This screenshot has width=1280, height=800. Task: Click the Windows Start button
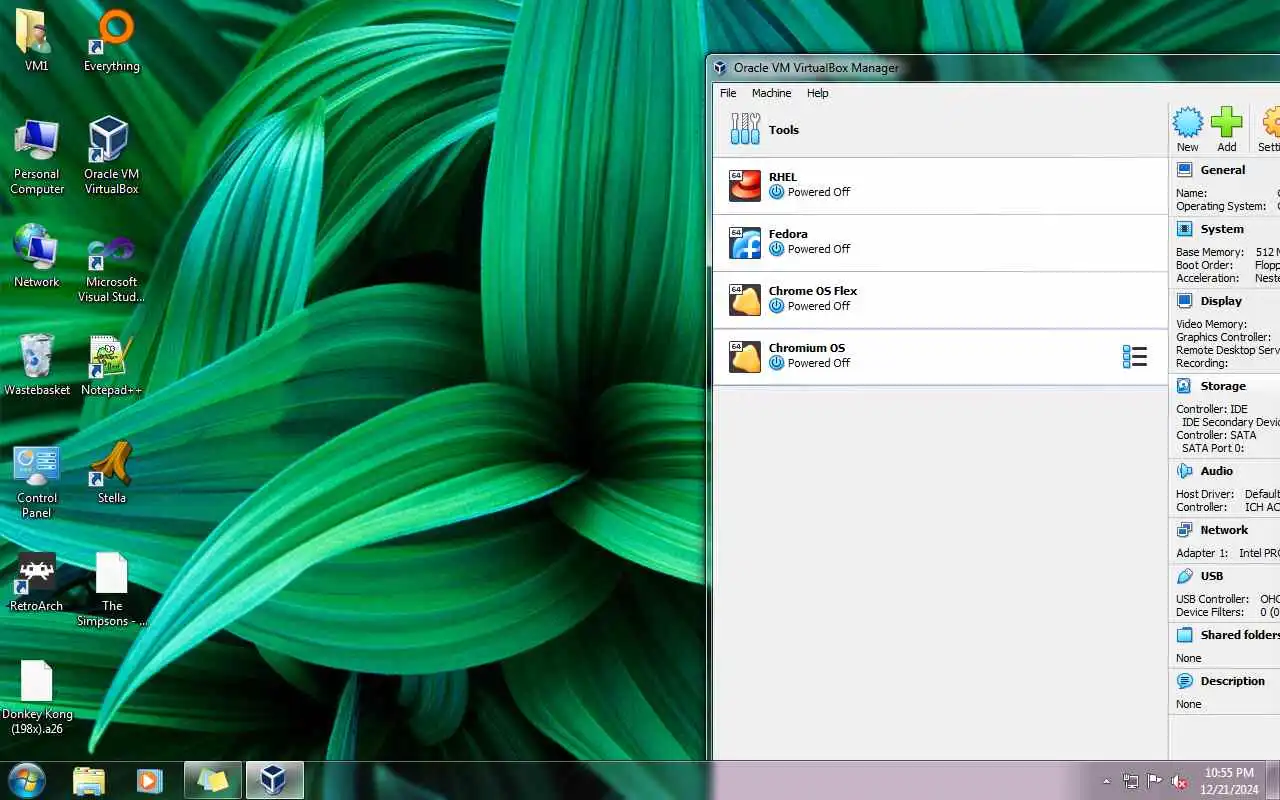27,780
